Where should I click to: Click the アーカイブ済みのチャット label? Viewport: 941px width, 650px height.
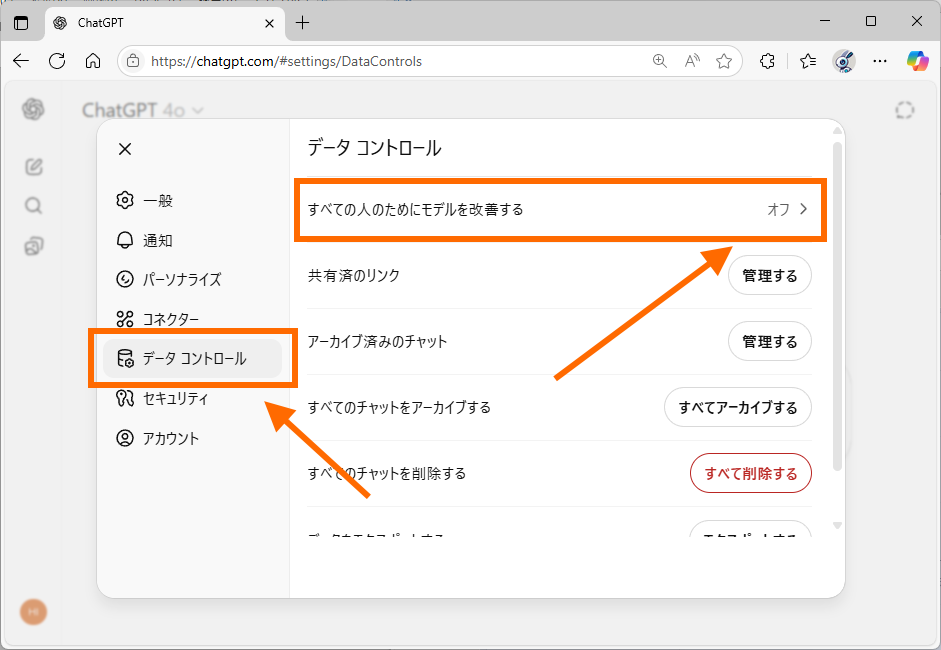377,342
